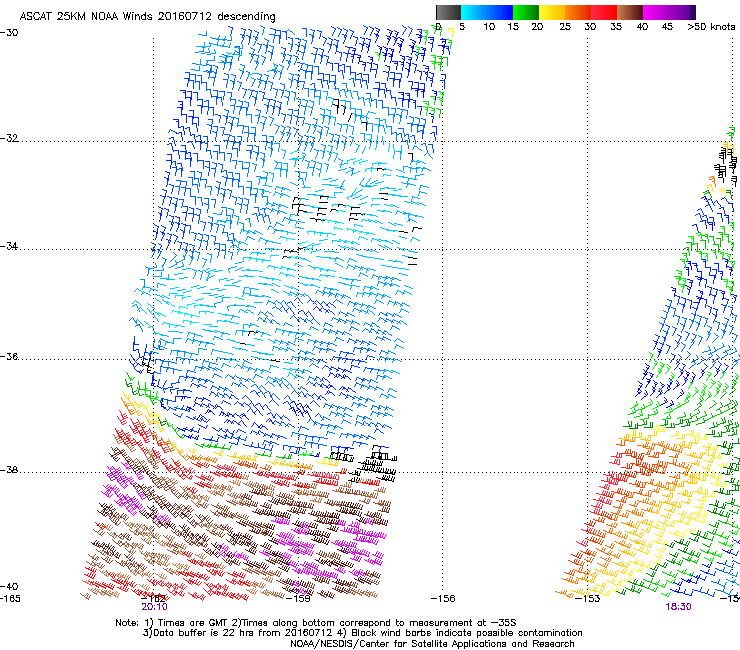Click the '20' label under the color bar
The height and width of the screenshot is (650, 740).
point(537,26)
